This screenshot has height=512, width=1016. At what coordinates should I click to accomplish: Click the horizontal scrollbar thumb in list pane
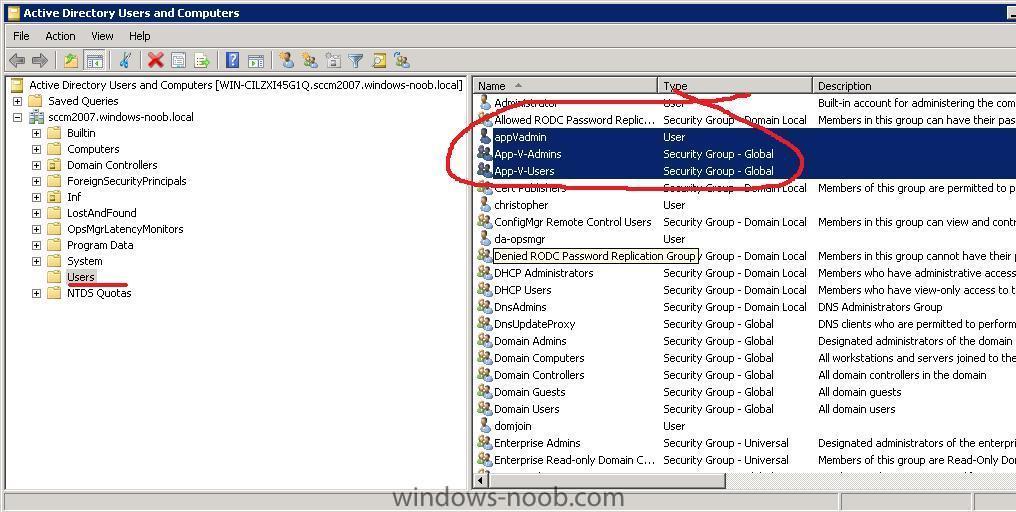point(606,480)
